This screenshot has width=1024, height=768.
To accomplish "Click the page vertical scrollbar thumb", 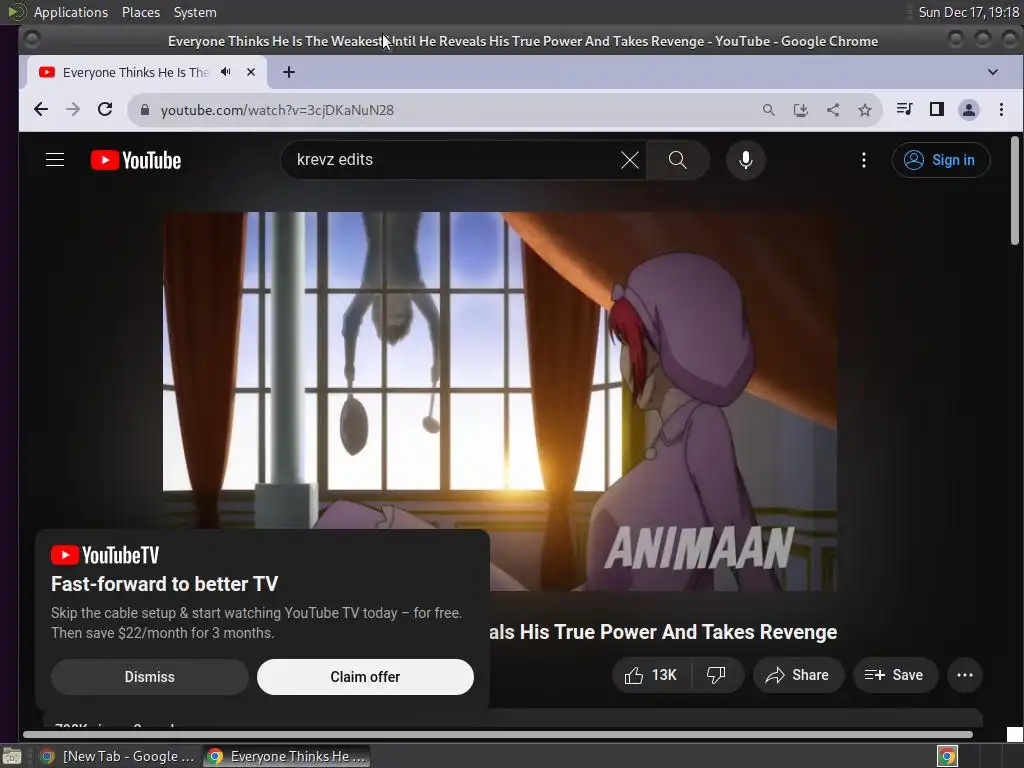I will point(1014,191).
